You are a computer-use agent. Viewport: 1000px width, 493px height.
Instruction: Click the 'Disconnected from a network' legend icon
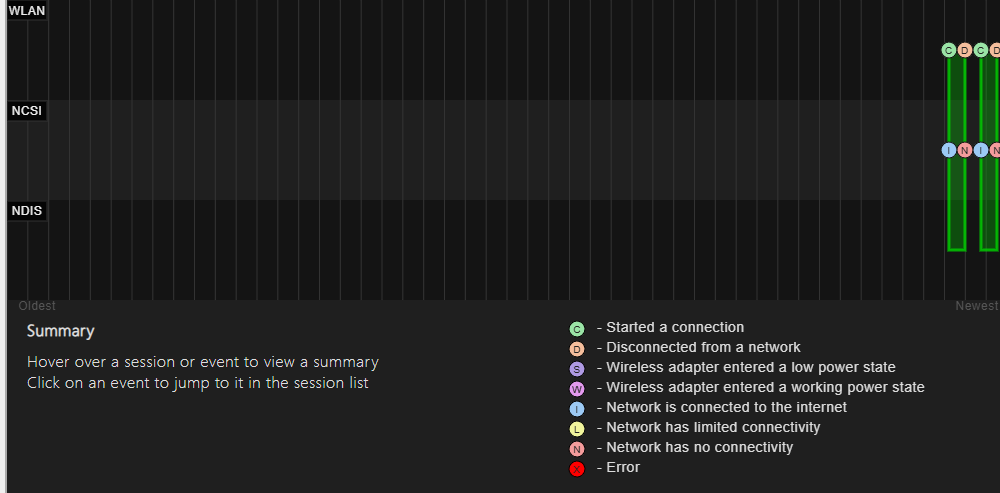(577, 349)
